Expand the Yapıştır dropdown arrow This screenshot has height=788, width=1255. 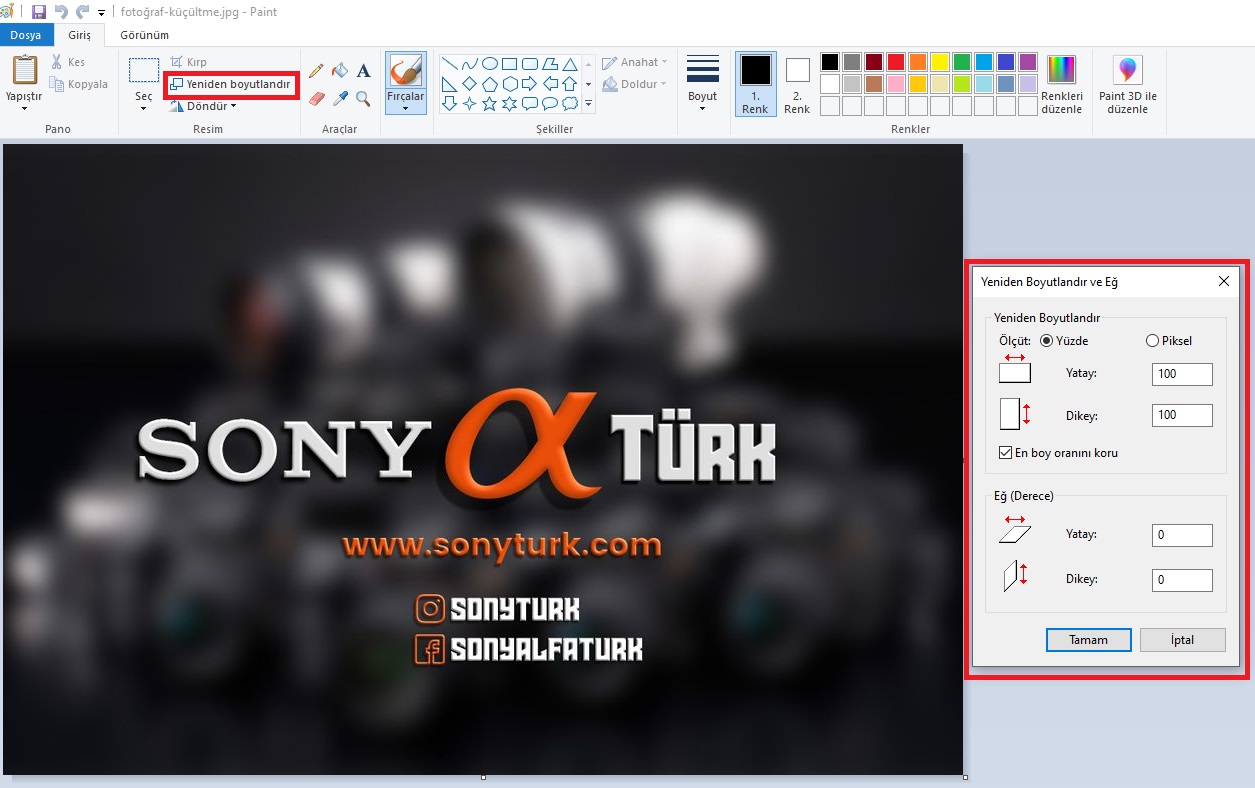tap(24, 107)
